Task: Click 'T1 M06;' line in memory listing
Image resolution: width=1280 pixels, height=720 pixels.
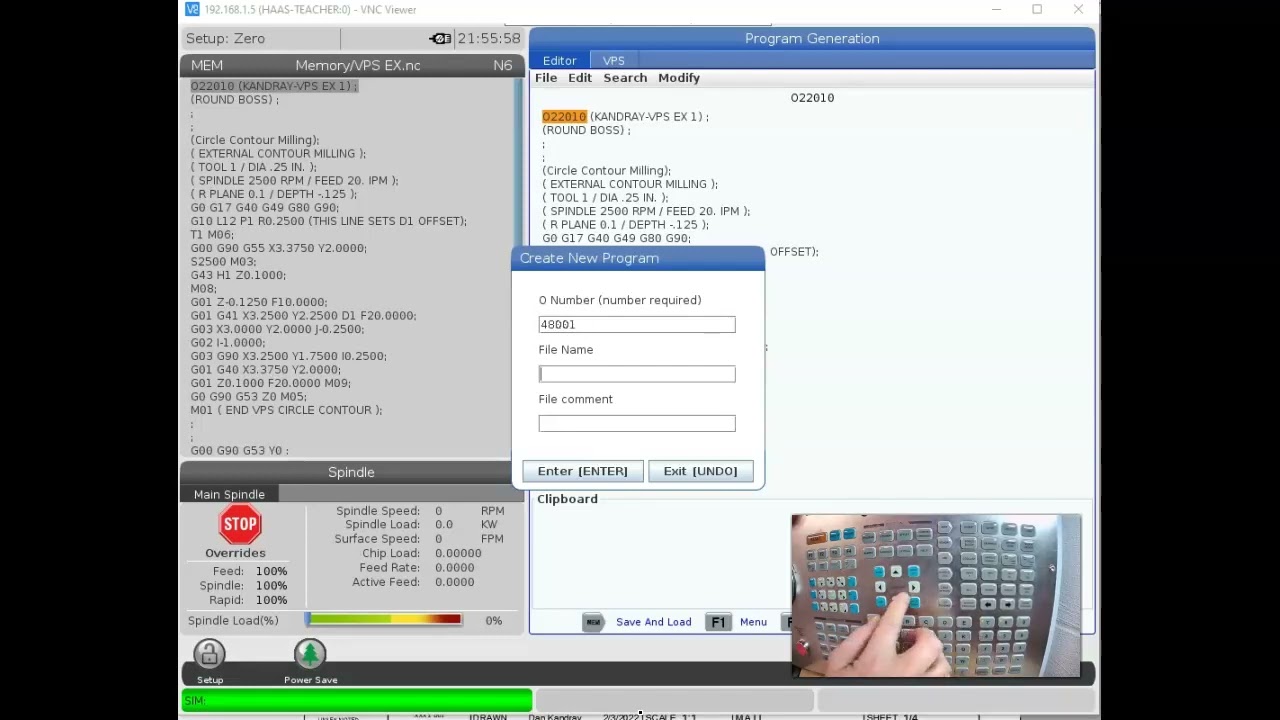Action: 212,234
